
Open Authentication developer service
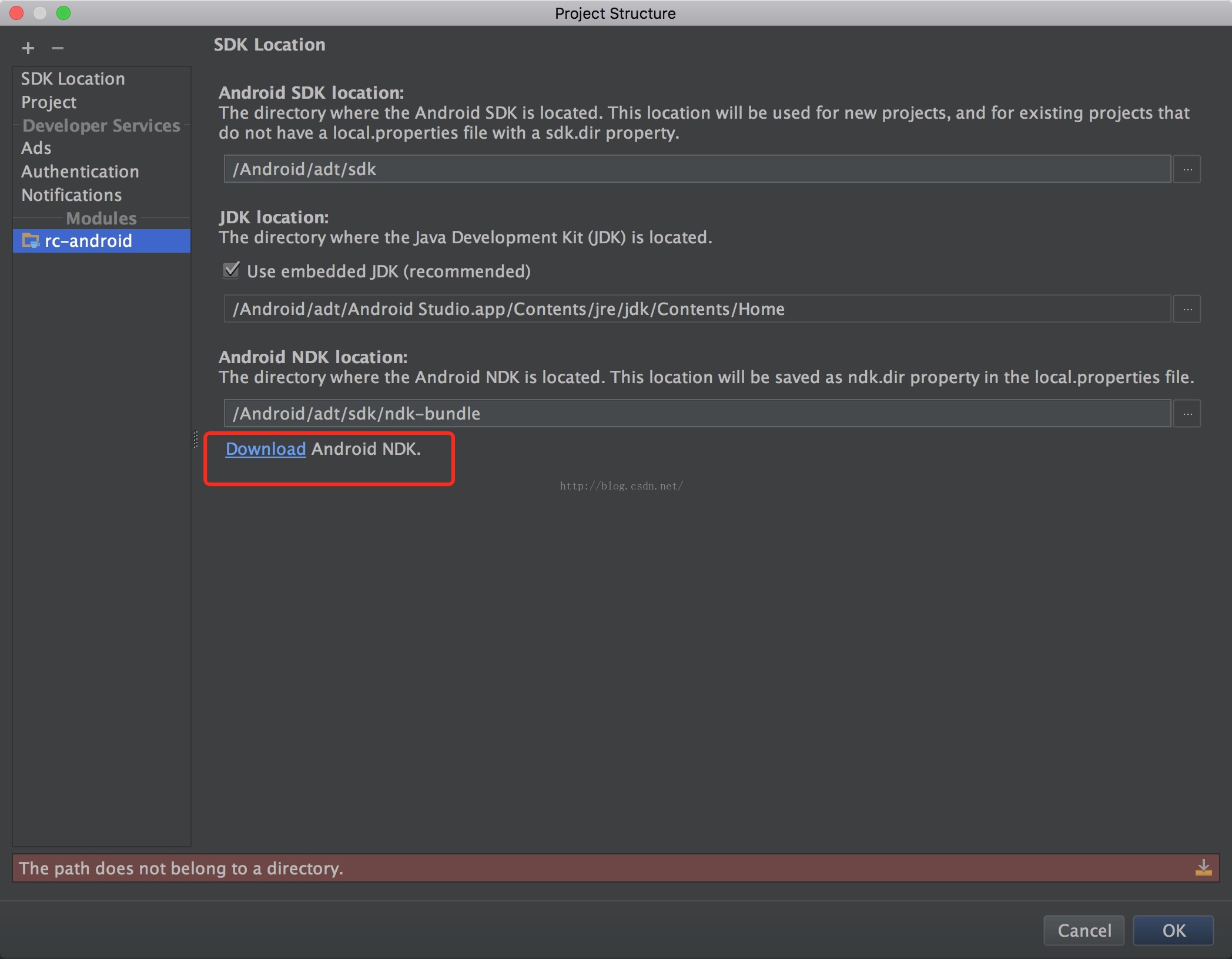tap(80, 172)
